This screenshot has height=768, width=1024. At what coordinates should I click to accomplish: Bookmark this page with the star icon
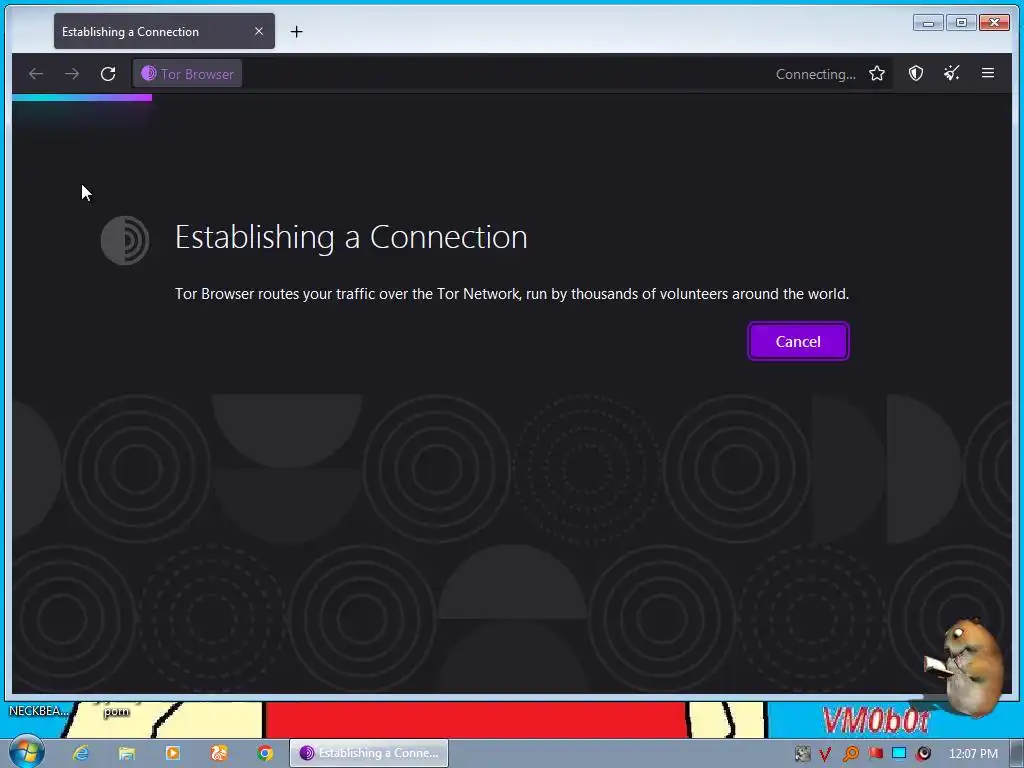(877, 74)
